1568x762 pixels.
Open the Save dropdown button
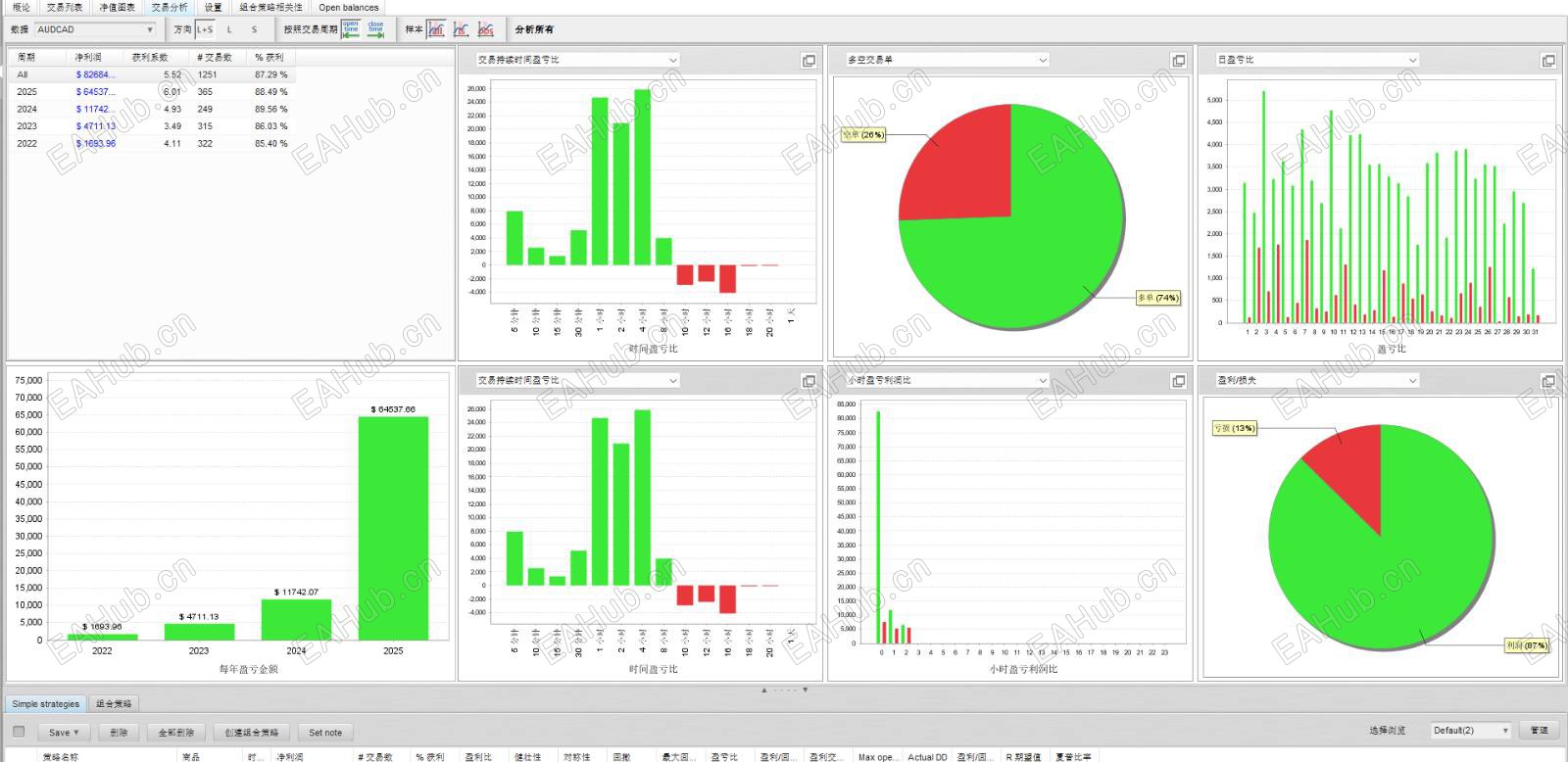(65, 732)
